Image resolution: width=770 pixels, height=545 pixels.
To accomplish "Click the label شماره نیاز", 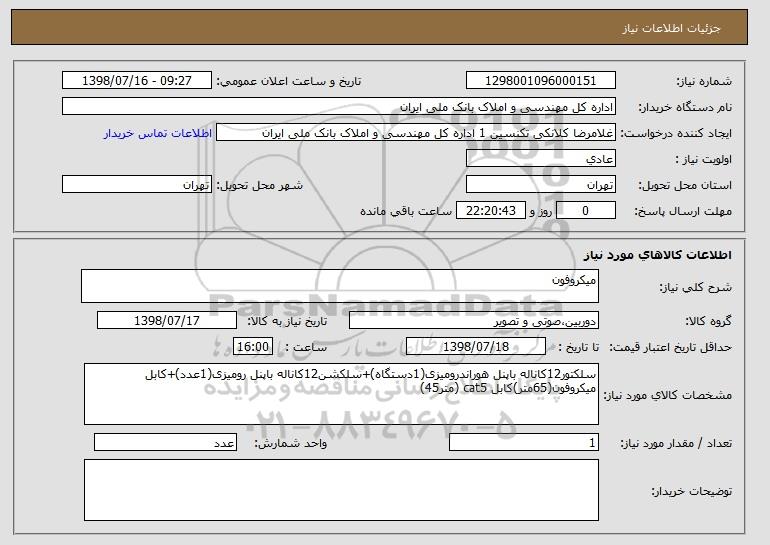I will pyautogui.click(x=704, y=82).
